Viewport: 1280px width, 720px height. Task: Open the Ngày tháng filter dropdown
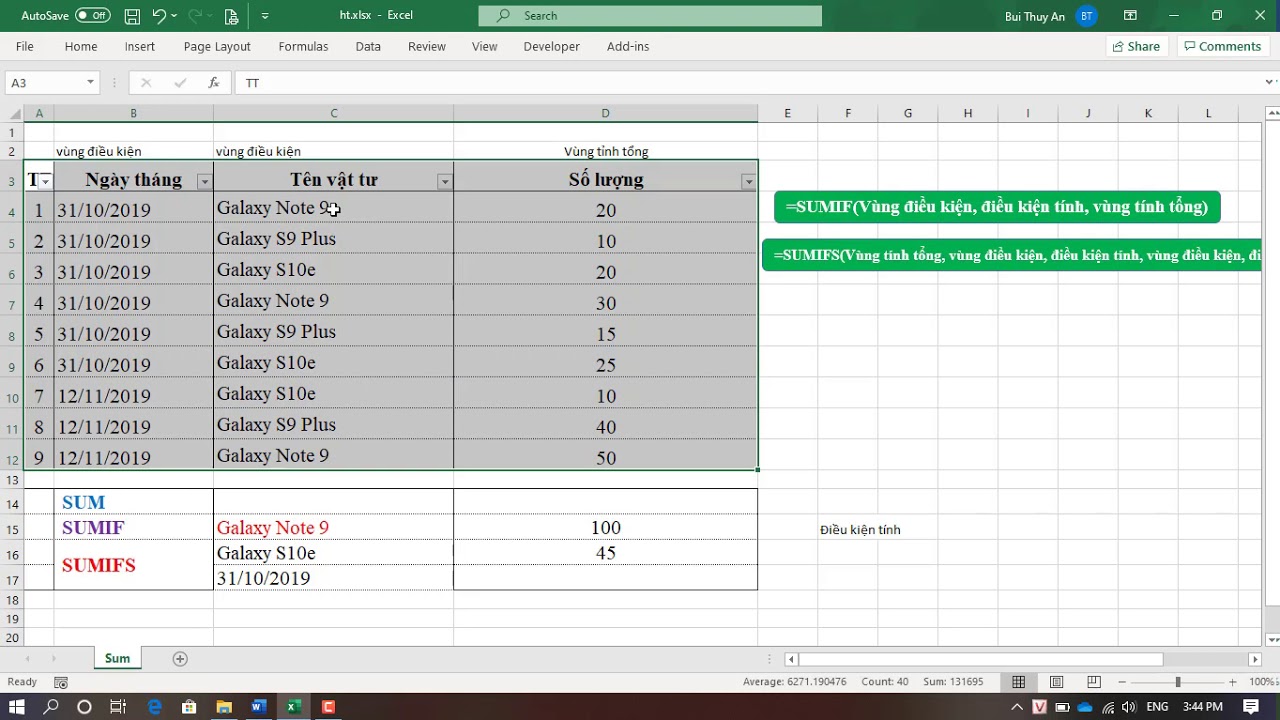204,182
